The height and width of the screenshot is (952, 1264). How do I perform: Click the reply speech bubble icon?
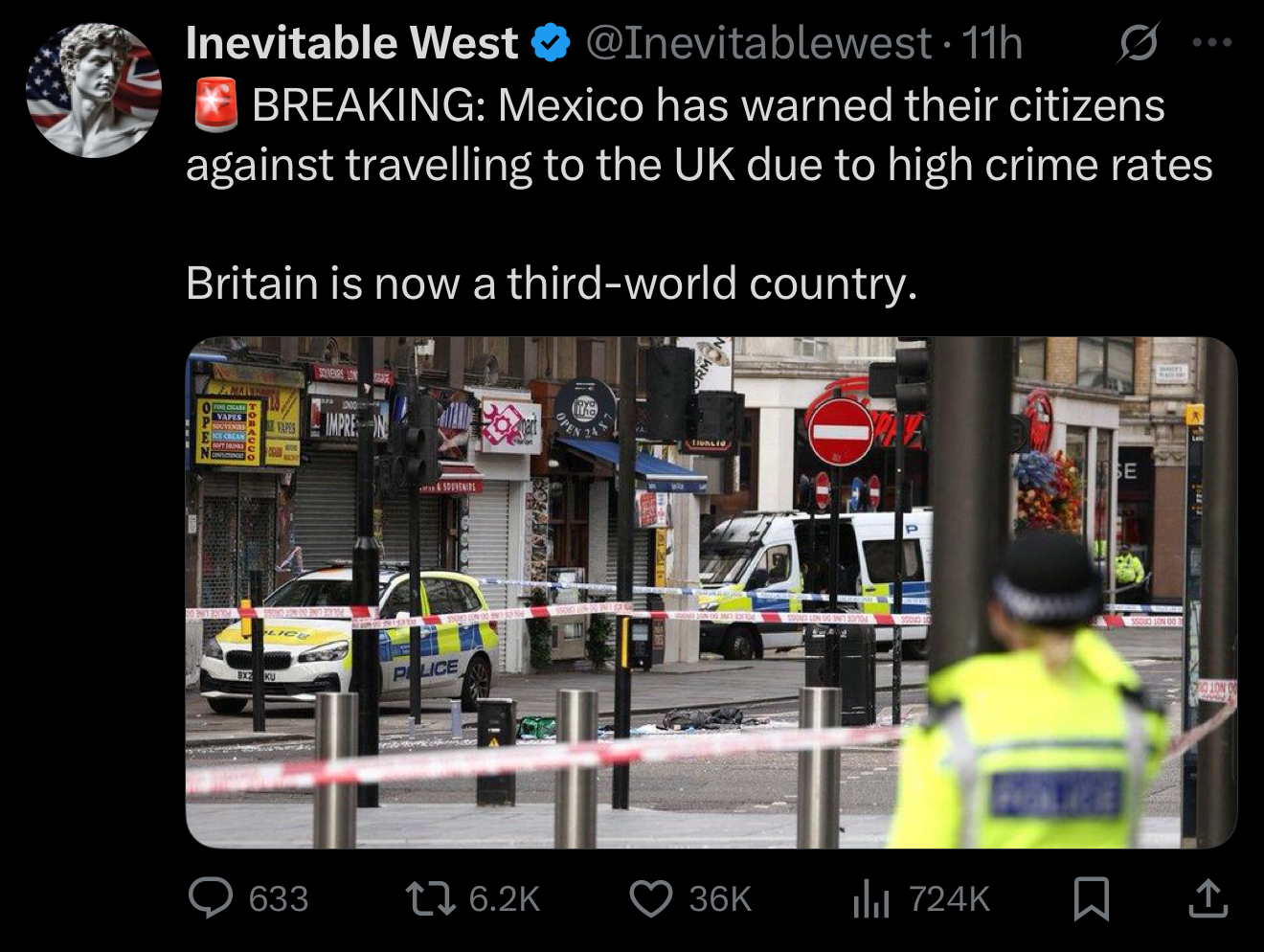210,898
